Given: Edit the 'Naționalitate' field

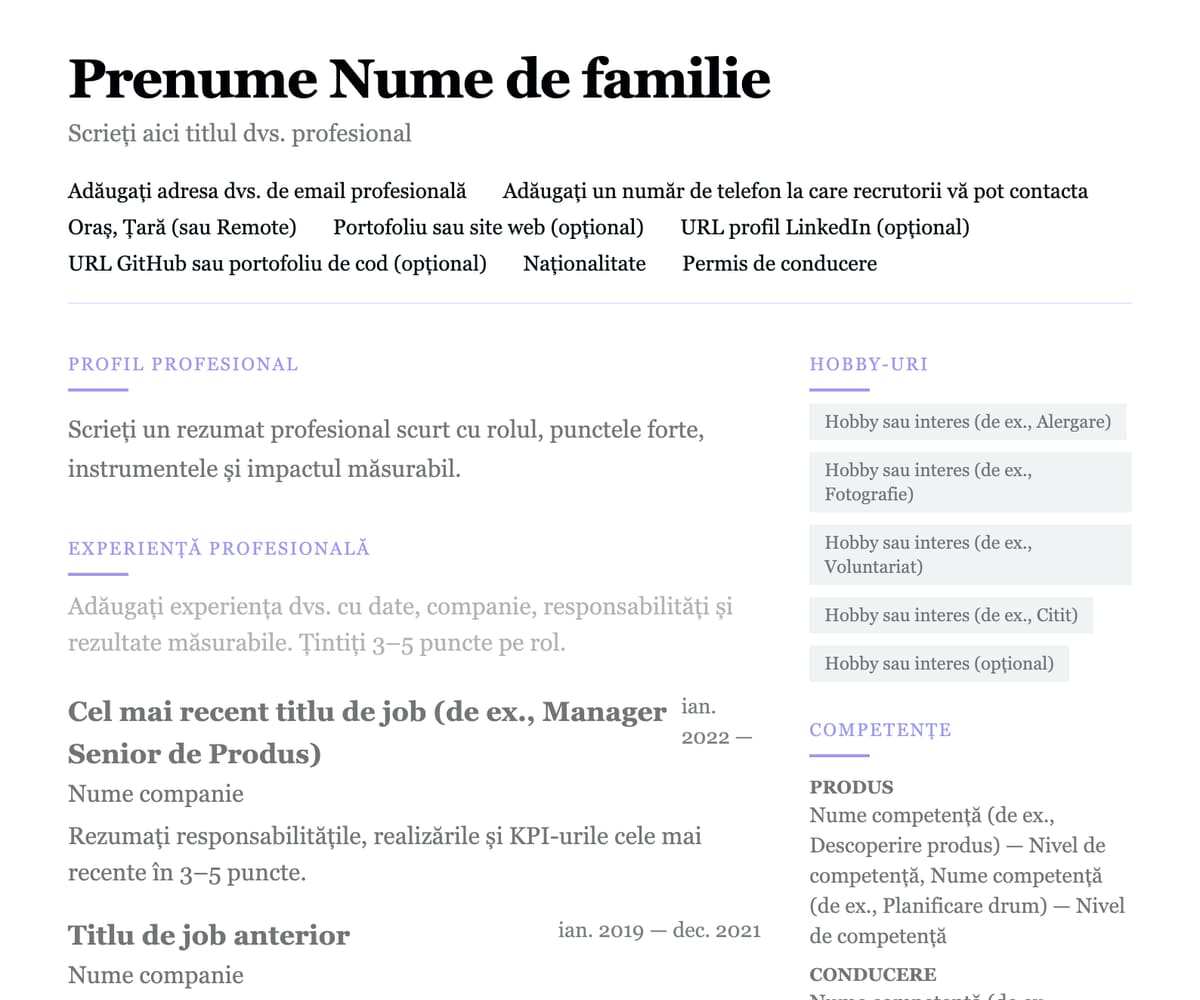Looking at the screenshot, I should (584, 264).
